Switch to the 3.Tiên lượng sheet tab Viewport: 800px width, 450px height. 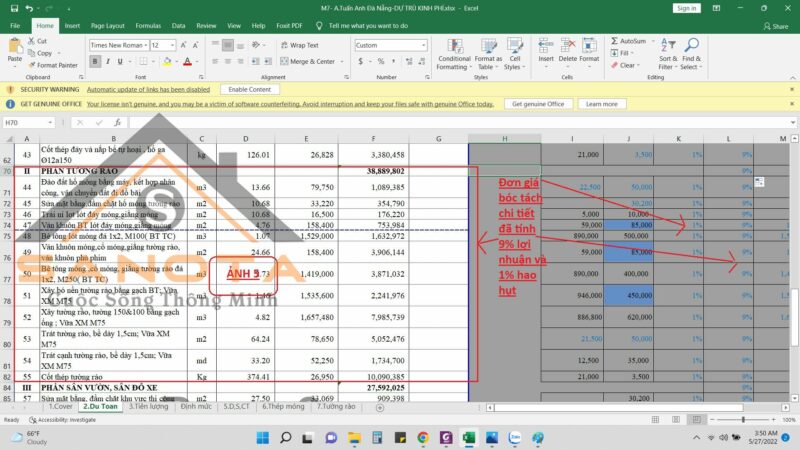tap(149, 407)
